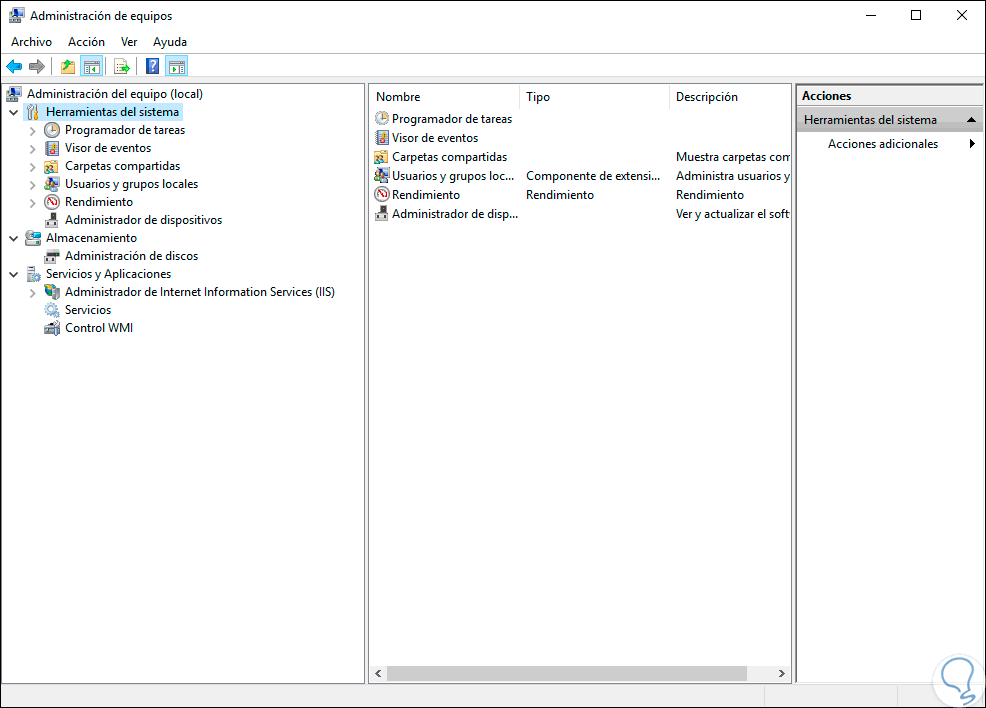This screenshot has height=708, width=986.
Task: Click the Control WMI icon in tree
Action: coord(52,328)
